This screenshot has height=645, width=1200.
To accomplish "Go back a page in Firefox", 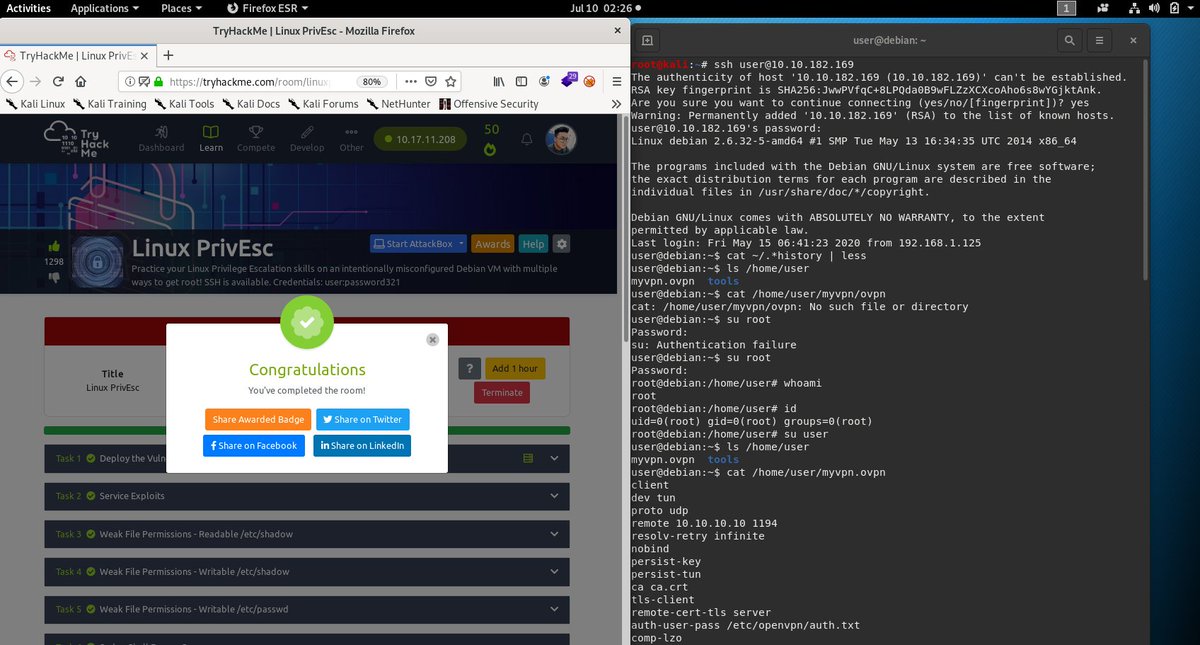I will click(11, 81).
